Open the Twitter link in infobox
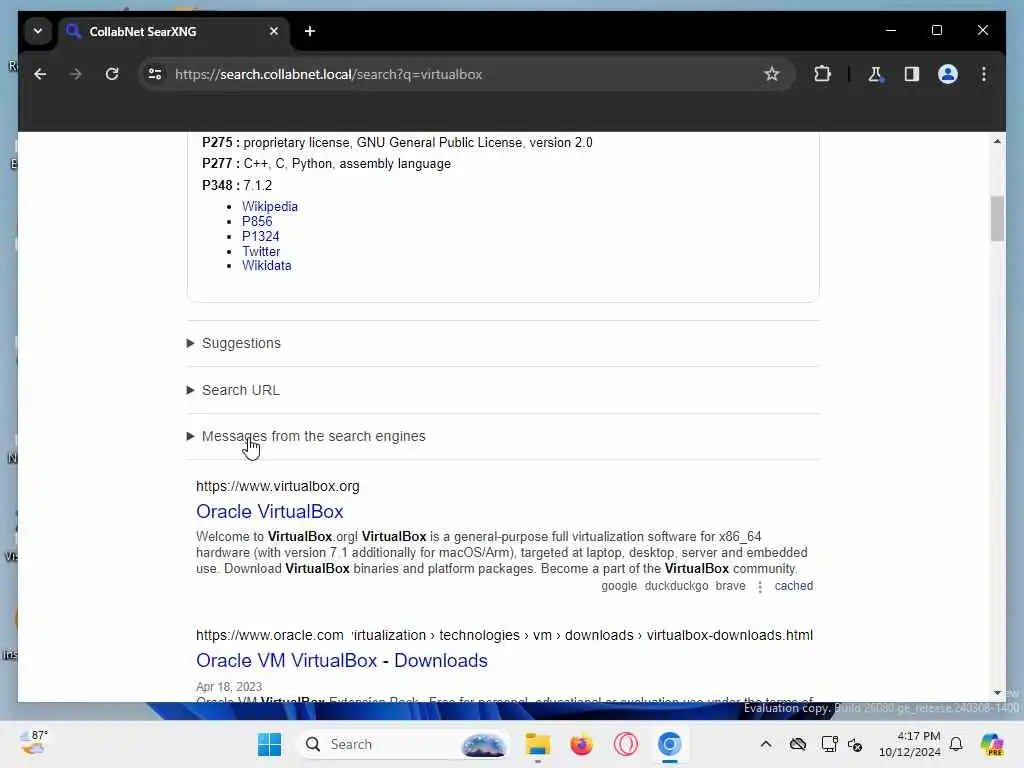This screenshot has height=768, width=1024. [261, 251]
